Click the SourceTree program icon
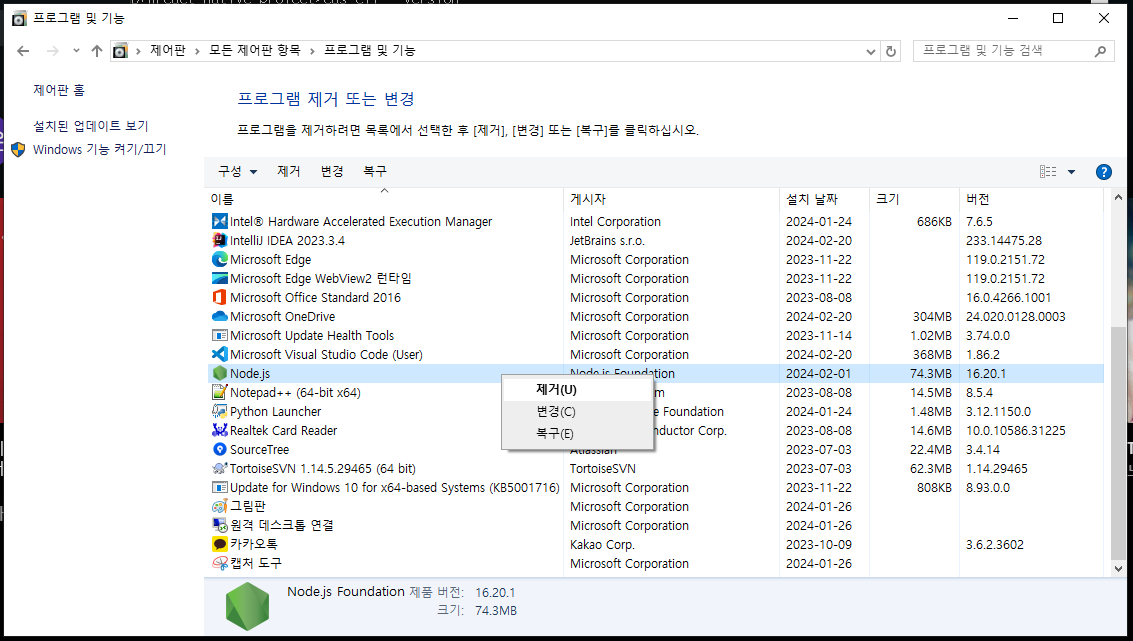The image size is (1133, 641). pyautogui.click(x=220, y=449)
